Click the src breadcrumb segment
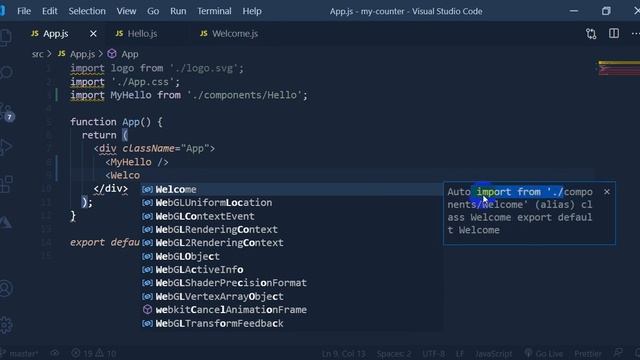Screen dimensions: 640x360 [37, 54]
